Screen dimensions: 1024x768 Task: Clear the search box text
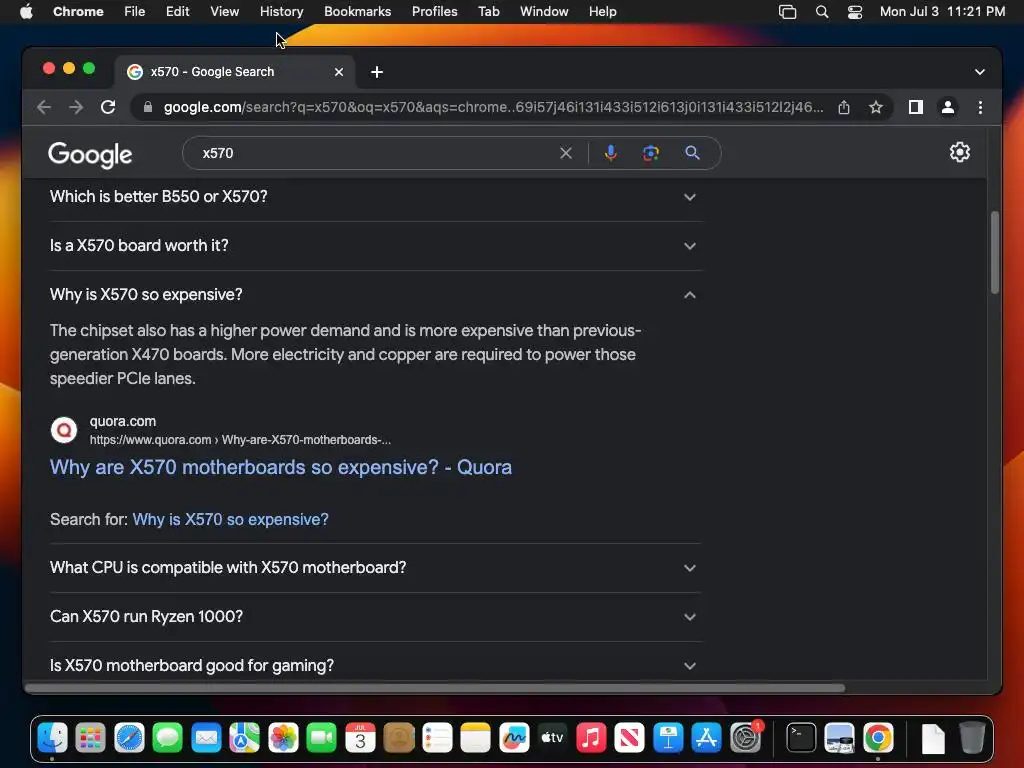pos(566,153)
